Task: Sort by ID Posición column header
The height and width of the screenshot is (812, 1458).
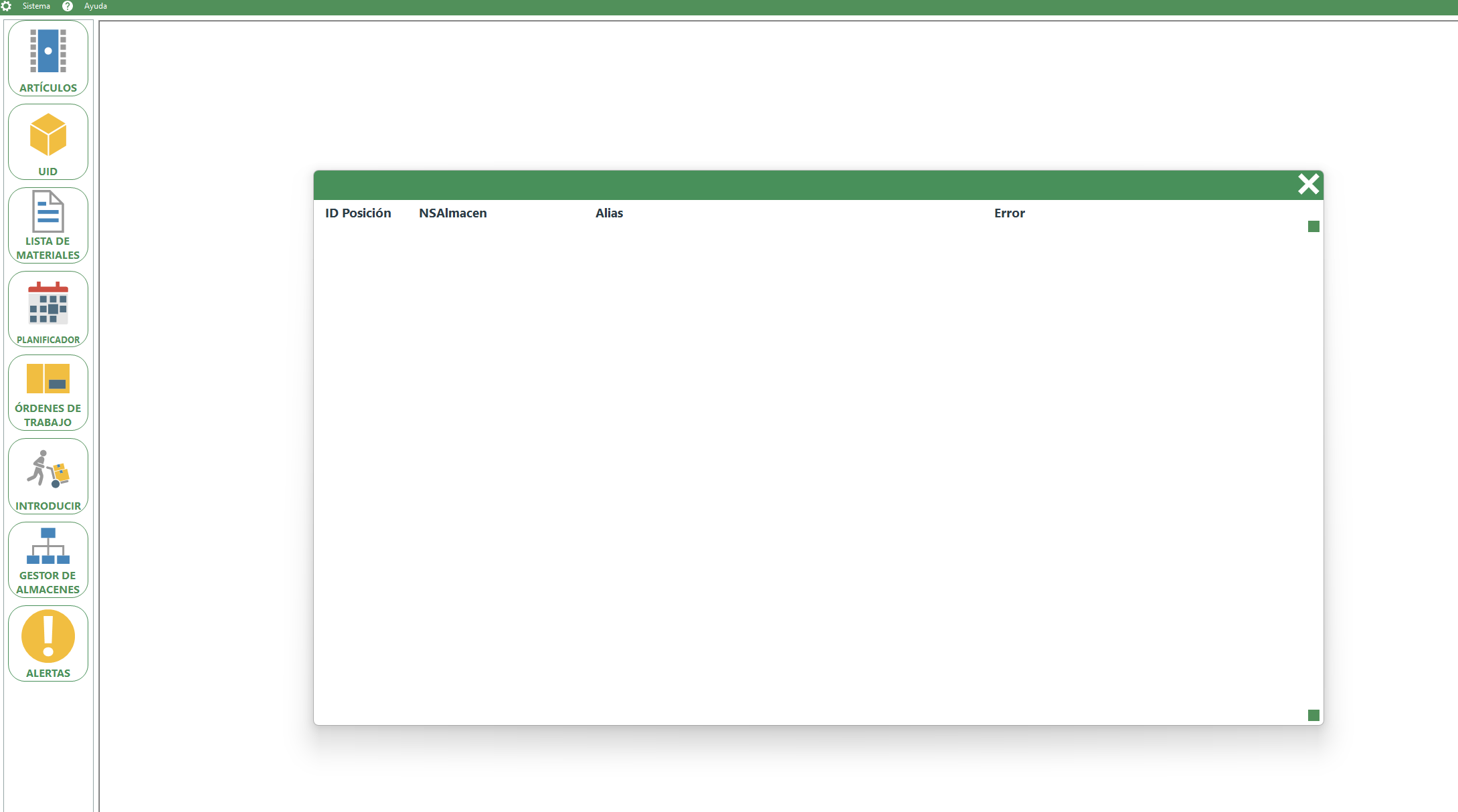Action: pyautogui.click(x=358, y=213)
